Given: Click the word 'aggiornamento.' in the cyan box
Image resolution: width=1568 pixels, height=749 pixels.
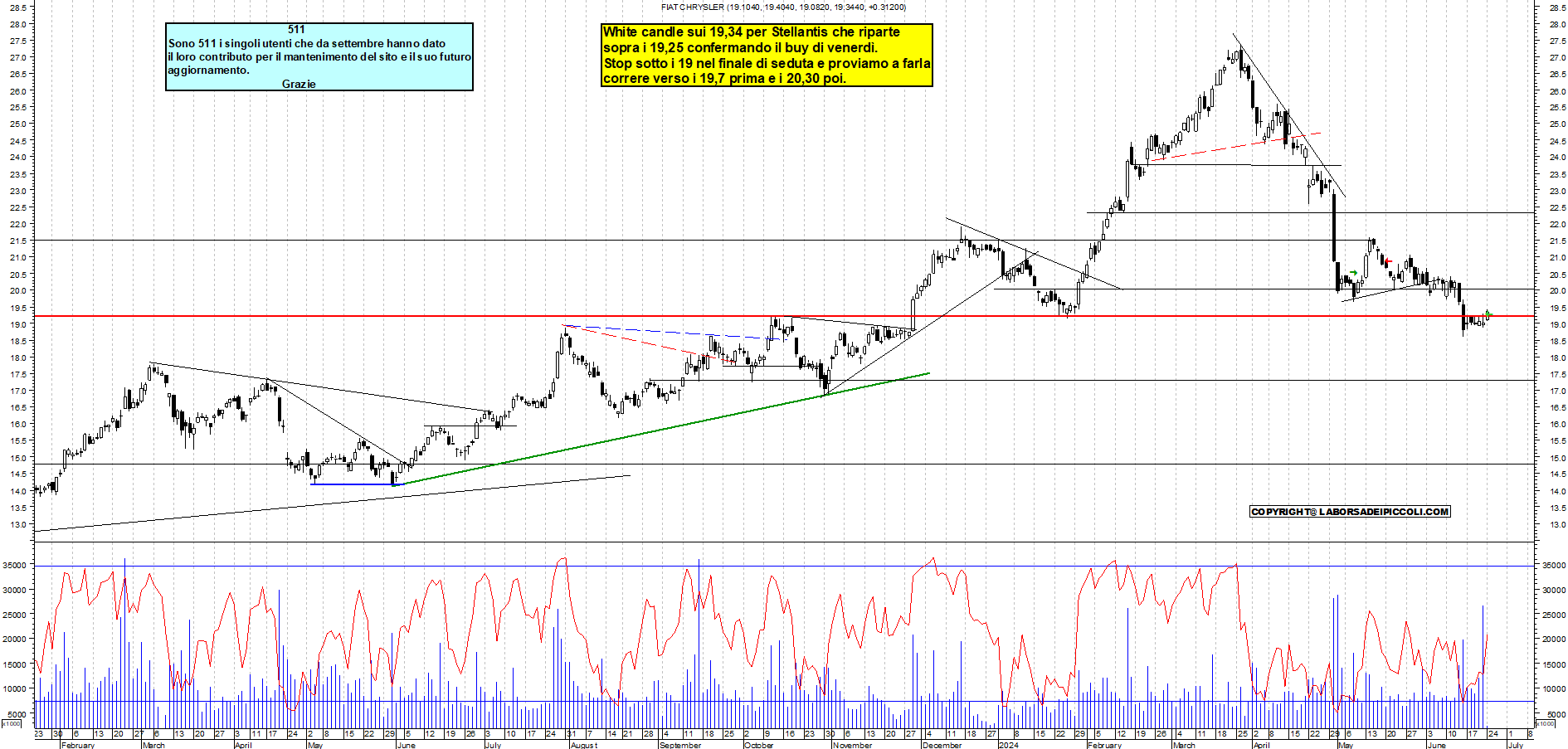Looking at the screenshot, I should pyautogui.click(x=208, y=71).
